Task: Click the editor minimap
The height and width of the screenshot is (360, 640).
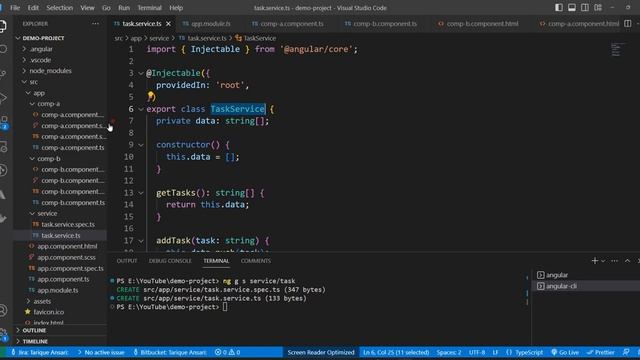Action: pos(619,50)
